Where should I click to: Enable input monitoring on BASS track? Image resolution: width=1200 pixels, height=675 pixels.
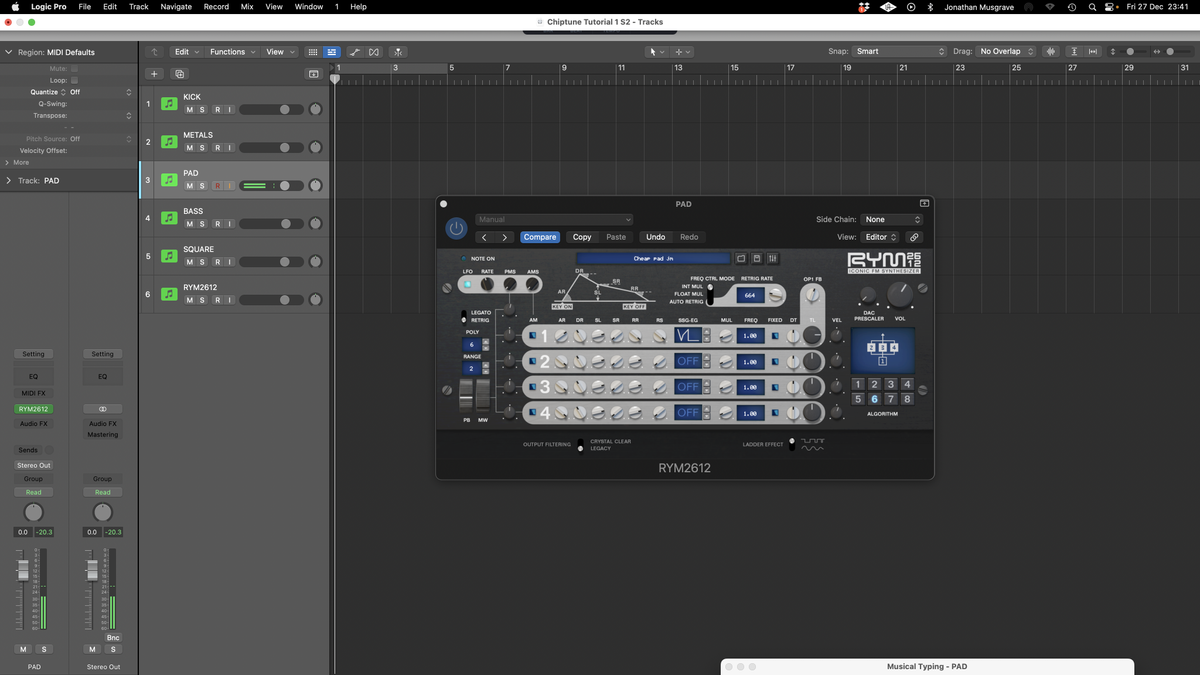pos(229,224)
